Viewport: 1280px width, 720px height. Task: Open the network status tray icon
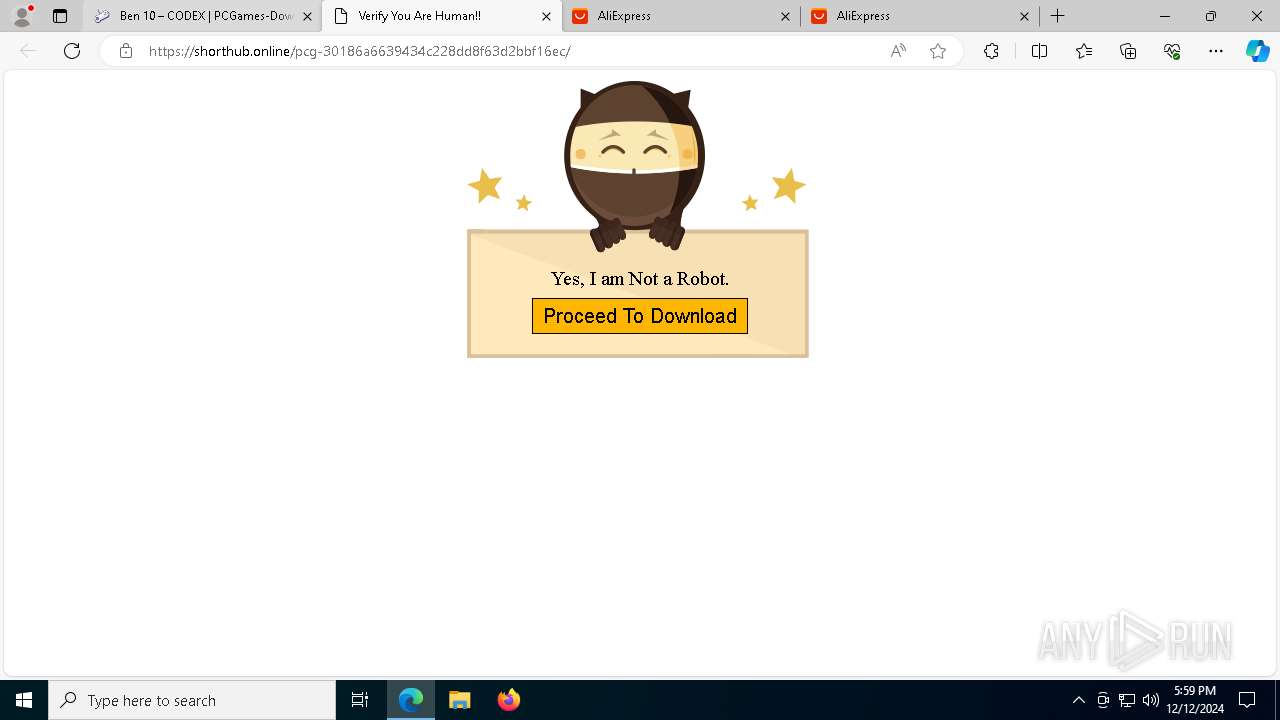point(1127,700)
